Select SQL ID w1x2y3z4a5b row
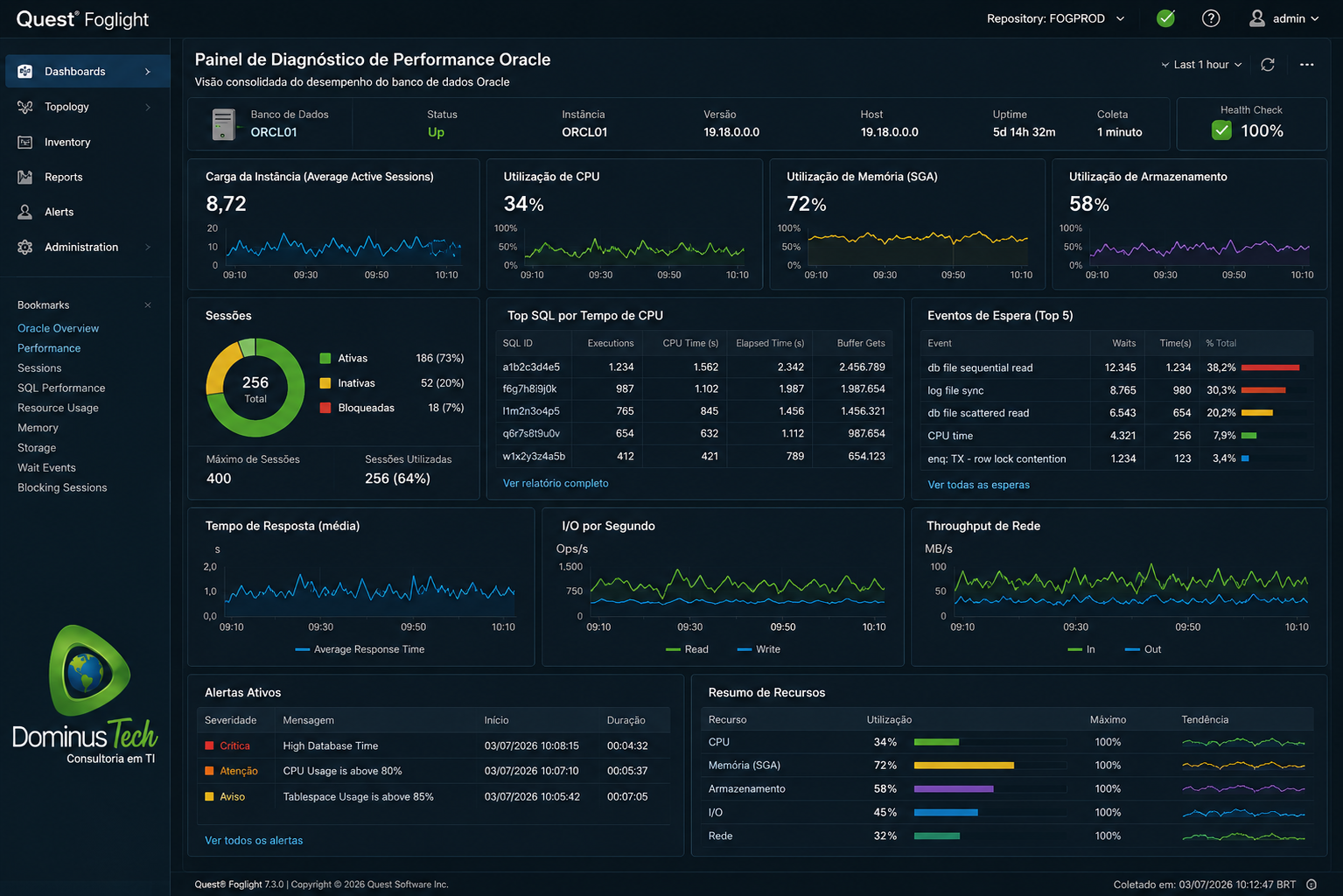This screenshot has width=1343, height=896. point(695,456)
